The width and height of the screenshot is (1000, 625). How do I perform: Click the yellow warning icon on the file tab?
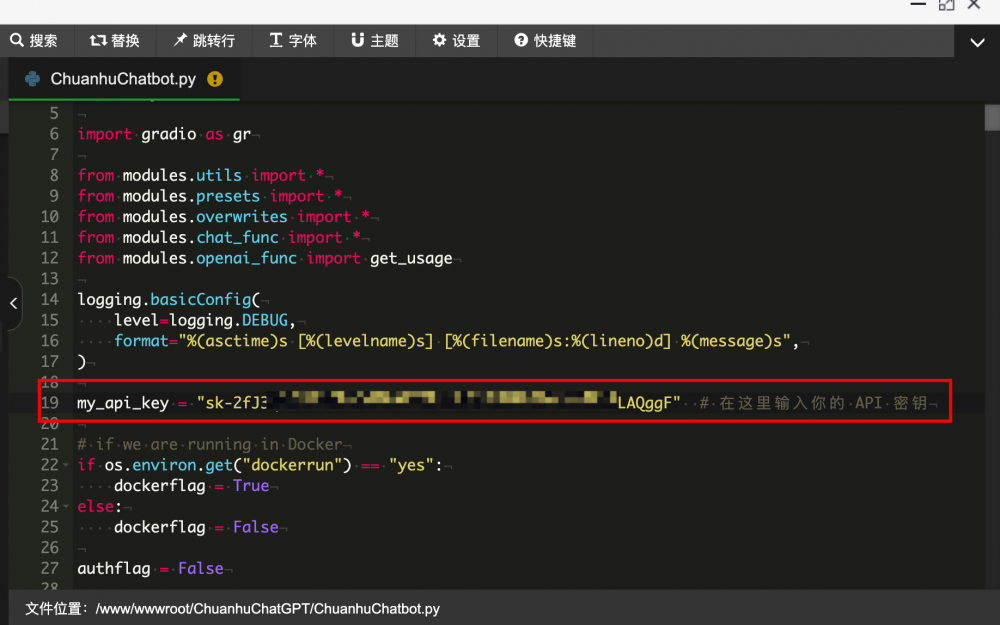pyautogui.click(x=215, y=79)
